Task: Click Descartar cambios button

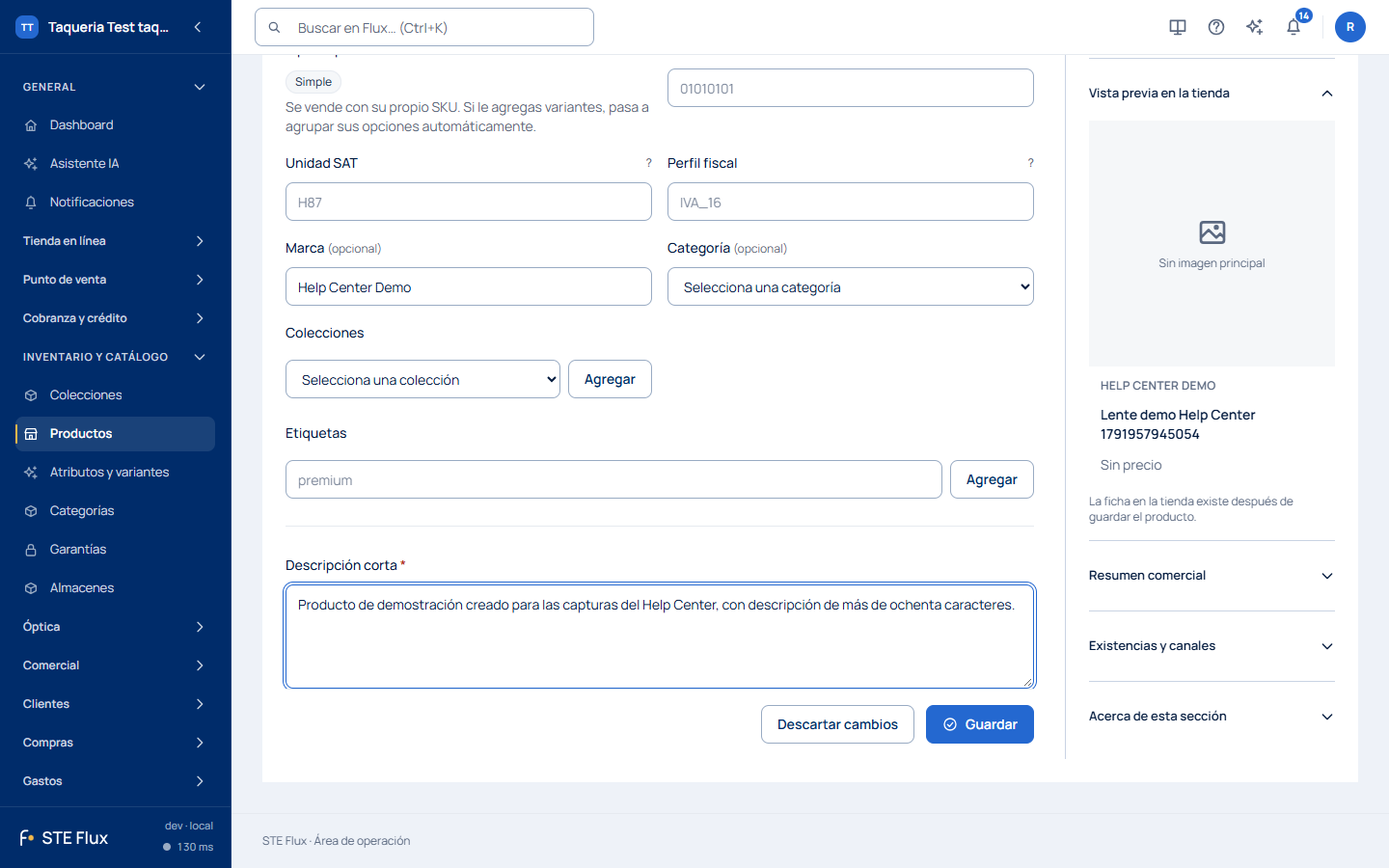Action: pos(837,724)
